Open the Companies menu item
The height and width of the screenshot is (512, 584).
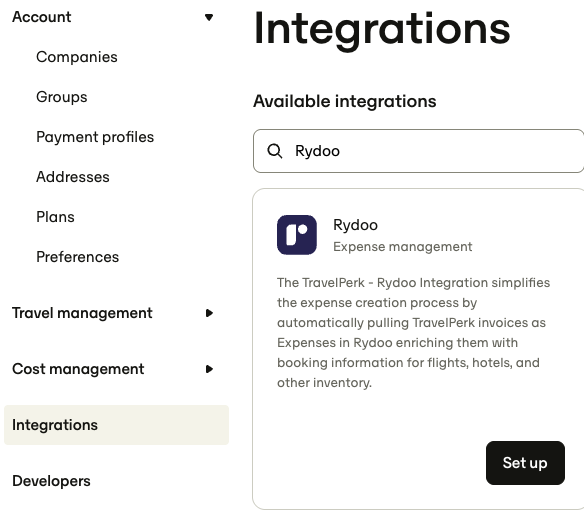point(77,57)
